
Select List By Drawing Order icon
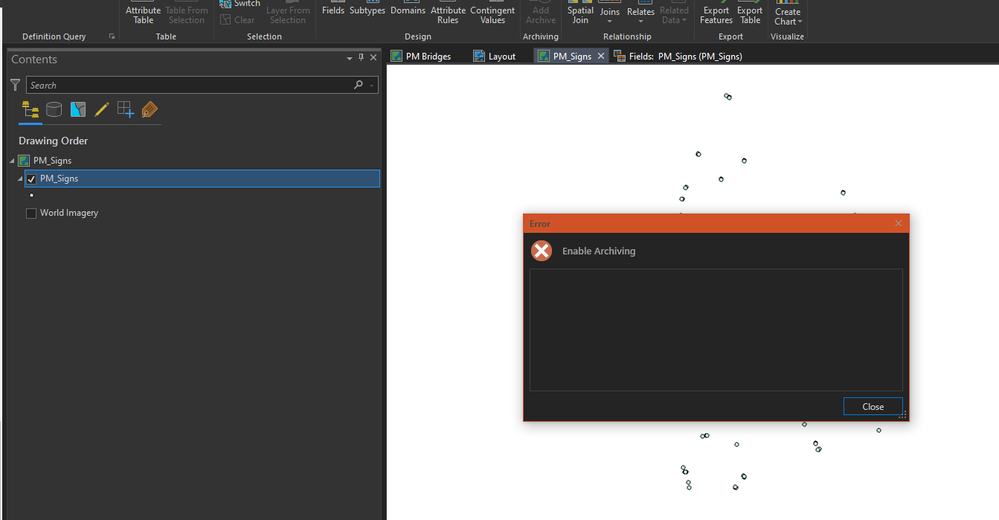pyautogui.click(x=30, y=110)
